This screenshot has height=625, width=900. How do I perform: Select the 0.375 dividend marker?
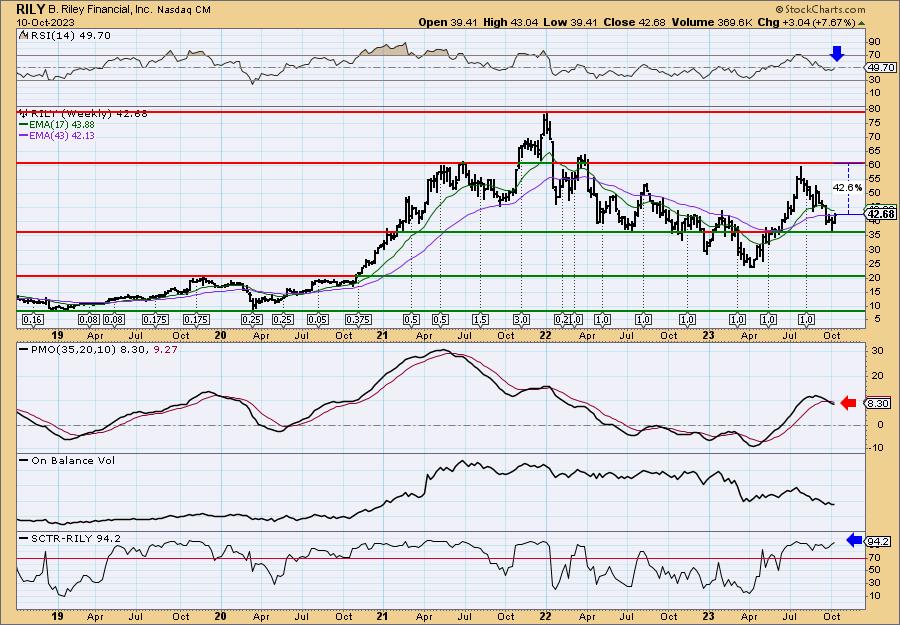click(358, 320)
